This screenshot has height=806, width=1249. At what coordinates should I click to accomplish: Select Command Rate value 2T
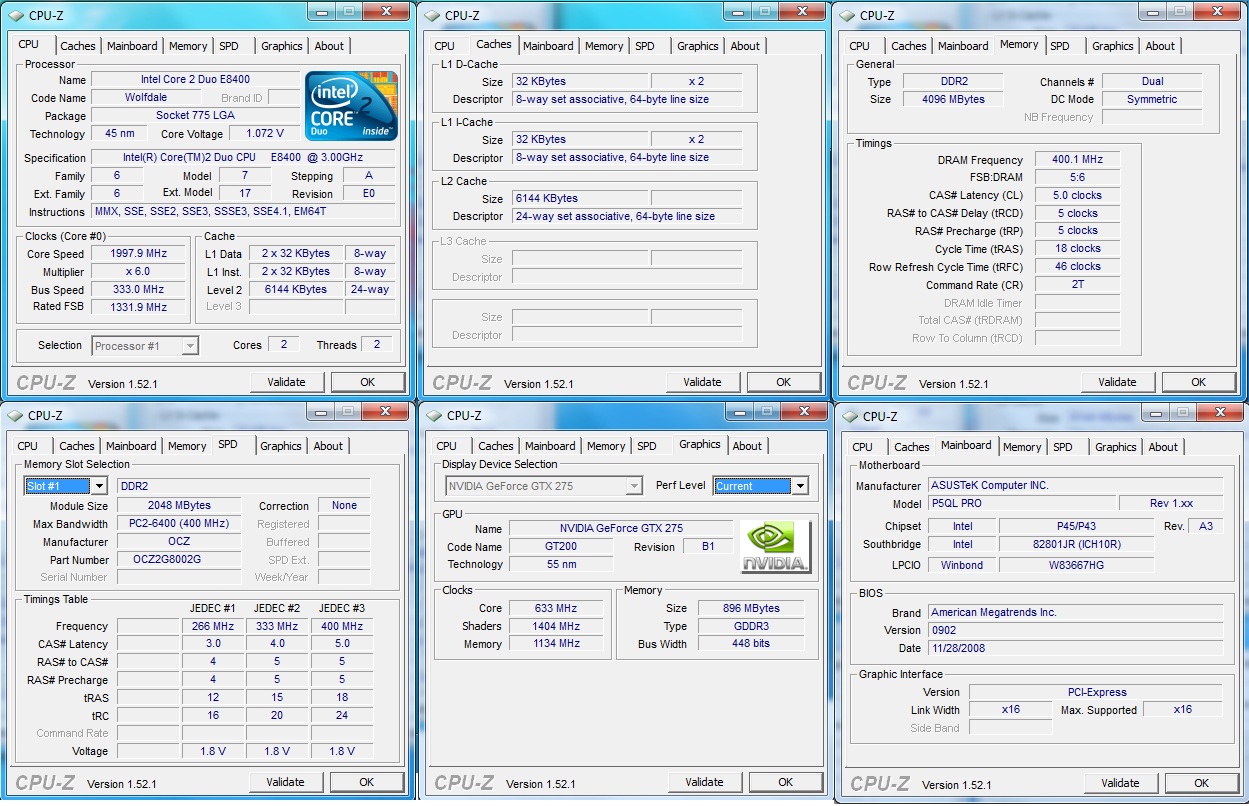(x=1077, y=285)
